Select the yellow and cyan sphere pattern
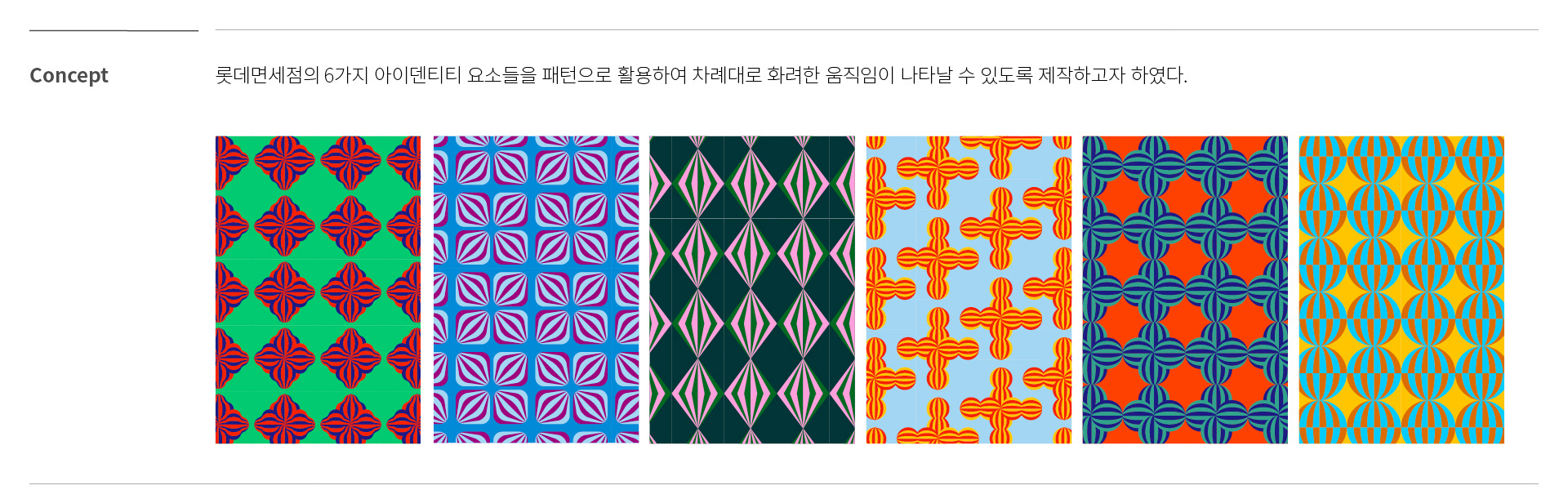 1401,290
